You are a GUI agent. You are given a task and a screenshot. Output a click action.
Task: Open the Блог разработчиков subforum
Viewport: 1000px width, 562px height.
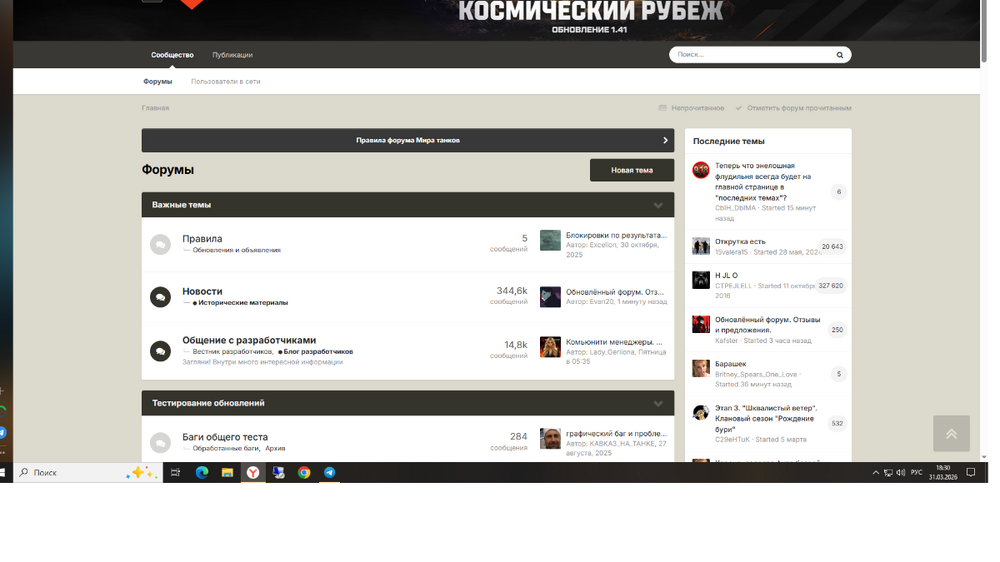coord(318,351)
